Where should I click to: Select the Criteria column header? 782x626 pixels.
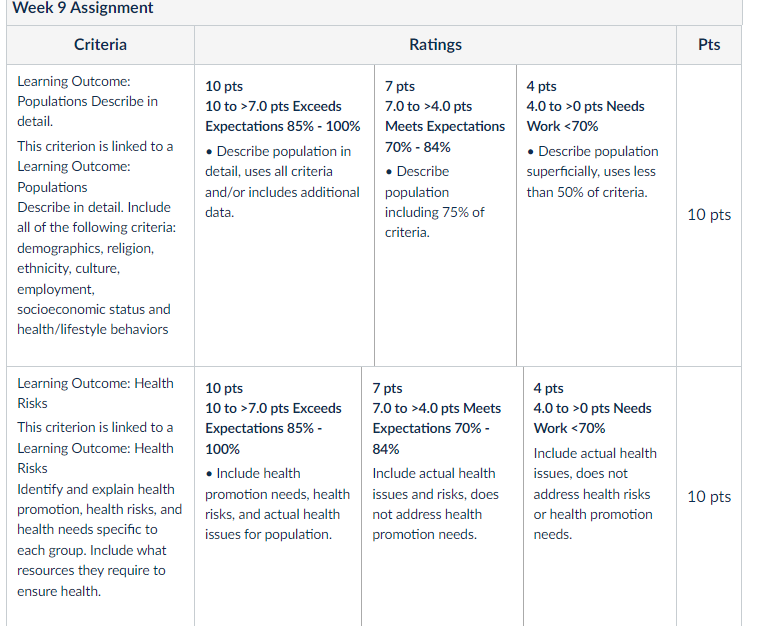100,45
